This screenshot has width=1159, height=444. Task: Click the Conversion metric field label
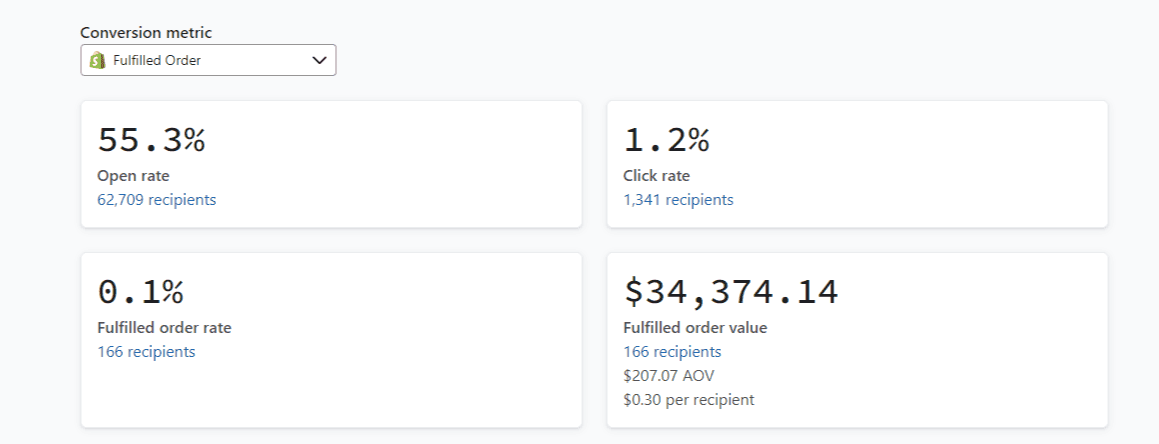click(x=146, y=32)
